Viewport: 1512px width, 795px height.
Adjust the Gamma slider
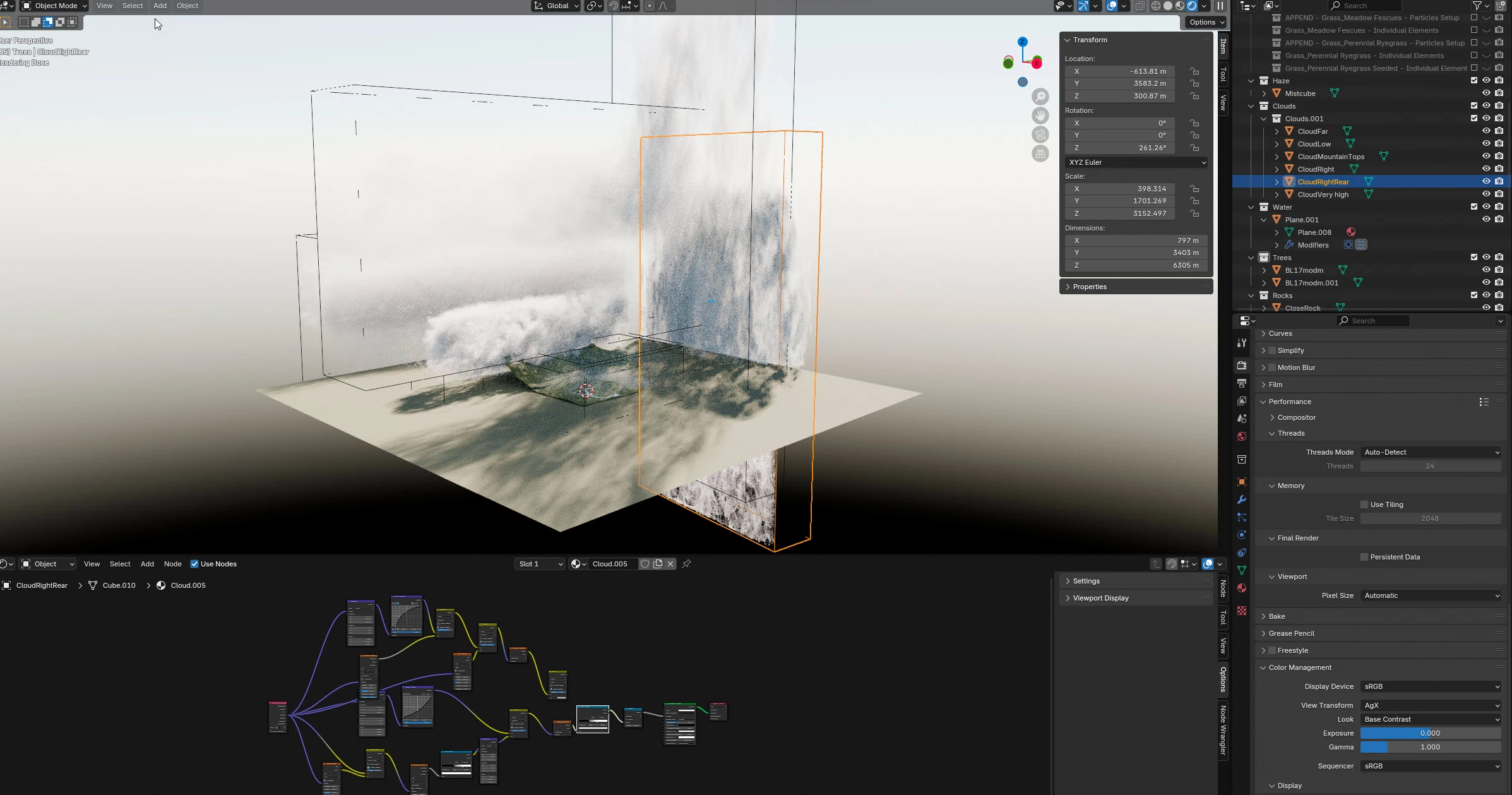[x=1430, y=747]
